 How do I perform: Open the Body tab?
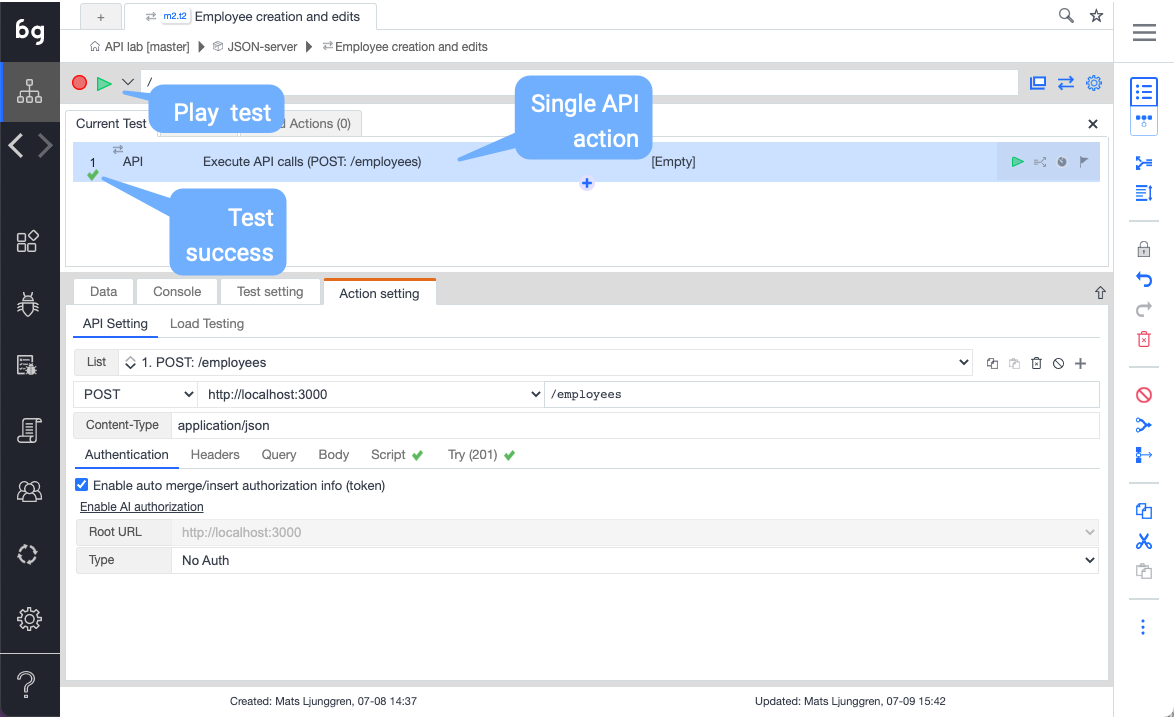pos(333,455)
